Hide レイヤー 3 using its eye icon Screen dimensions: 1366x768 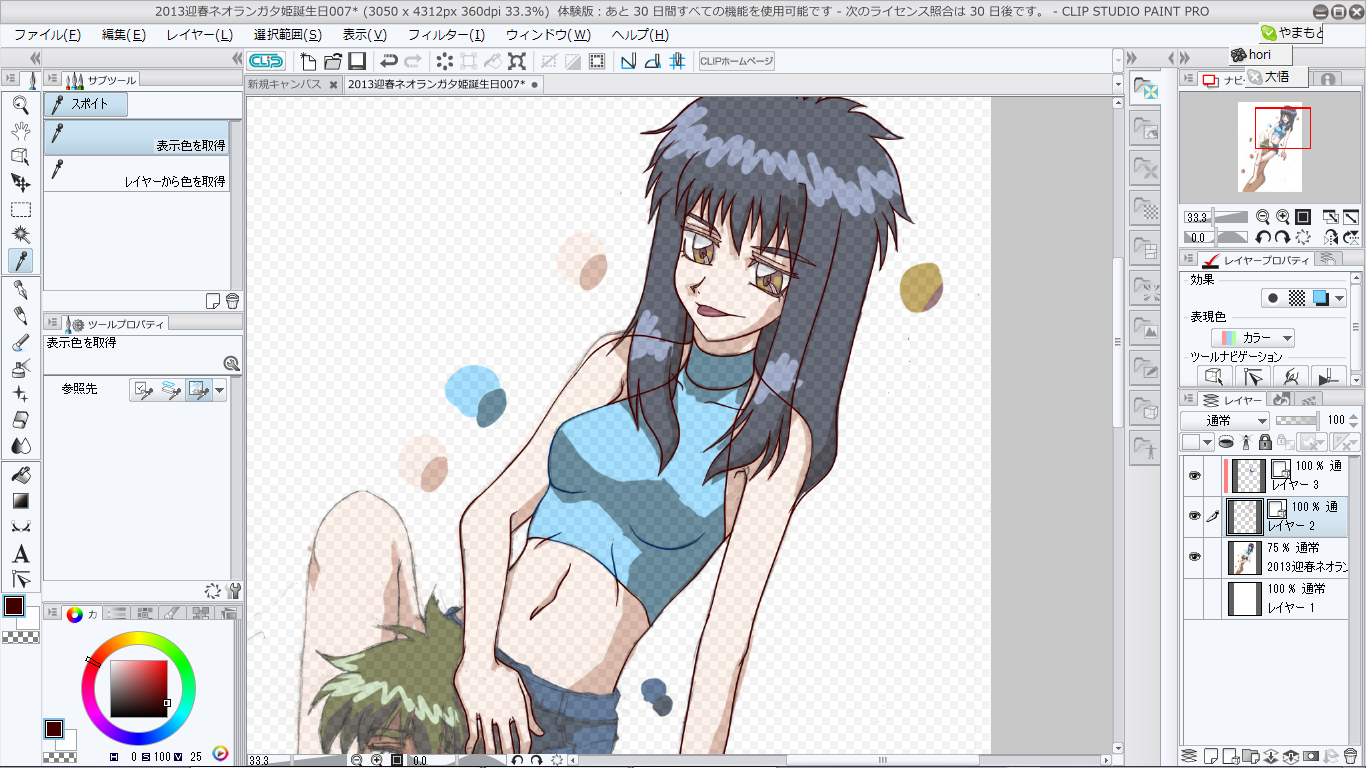click(1194, 476)
